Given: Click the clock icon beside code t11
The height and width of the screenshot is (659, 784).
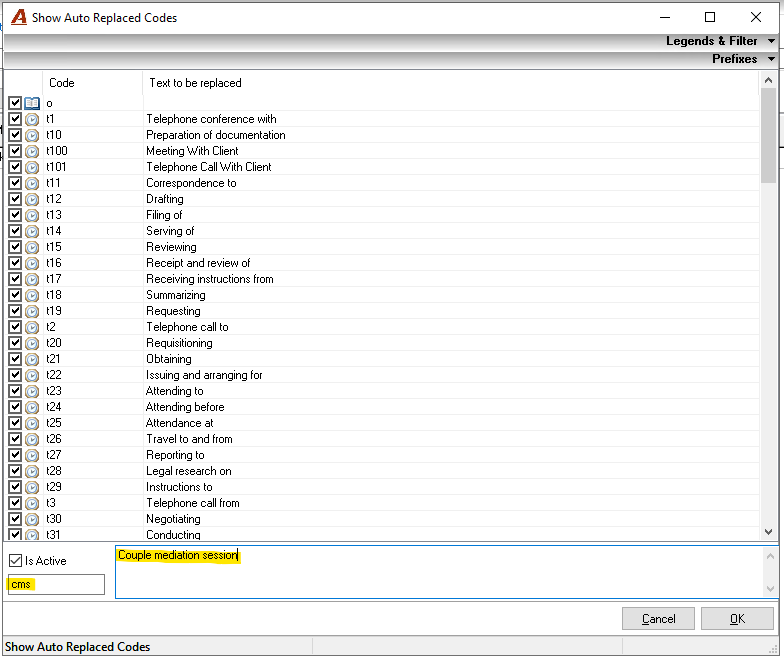Looking at the screenshot, I should 32,184.
